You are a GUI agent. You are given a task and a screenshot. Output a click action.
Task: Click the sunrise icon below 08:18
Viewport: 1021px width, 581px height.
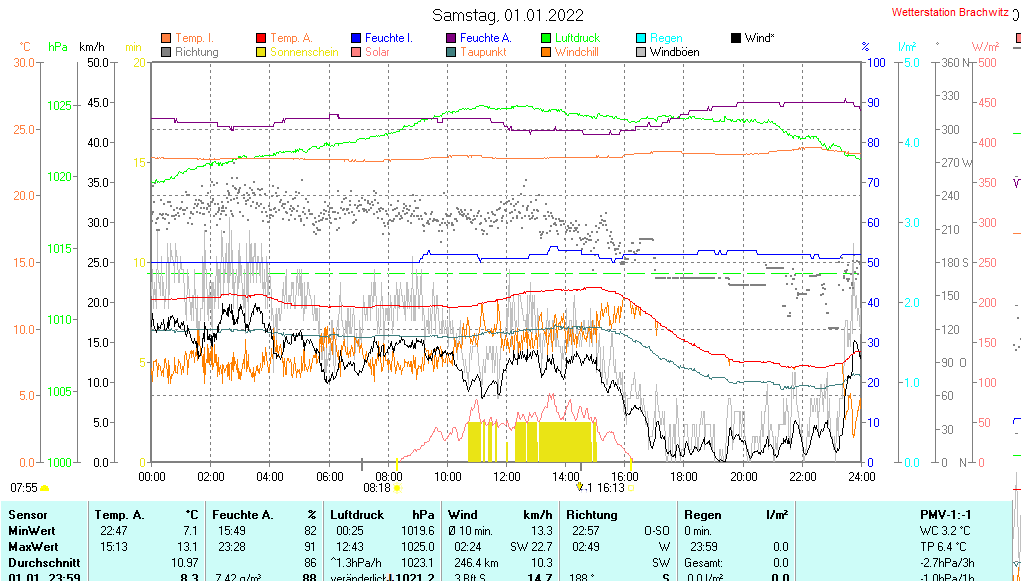(x=397, y=488)
